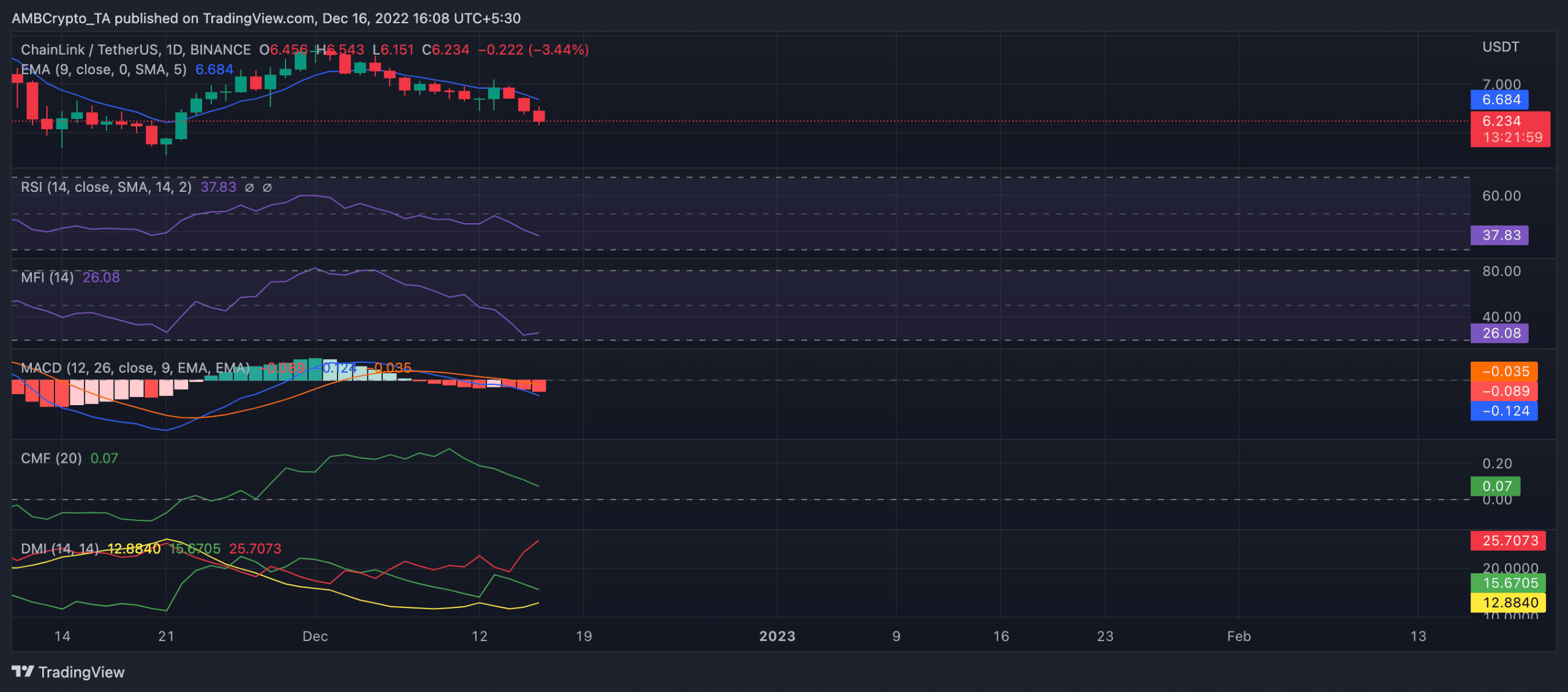Click the TradingView logo icon
Viewport: 1568px width, 692px height.
tap(23, 672)
